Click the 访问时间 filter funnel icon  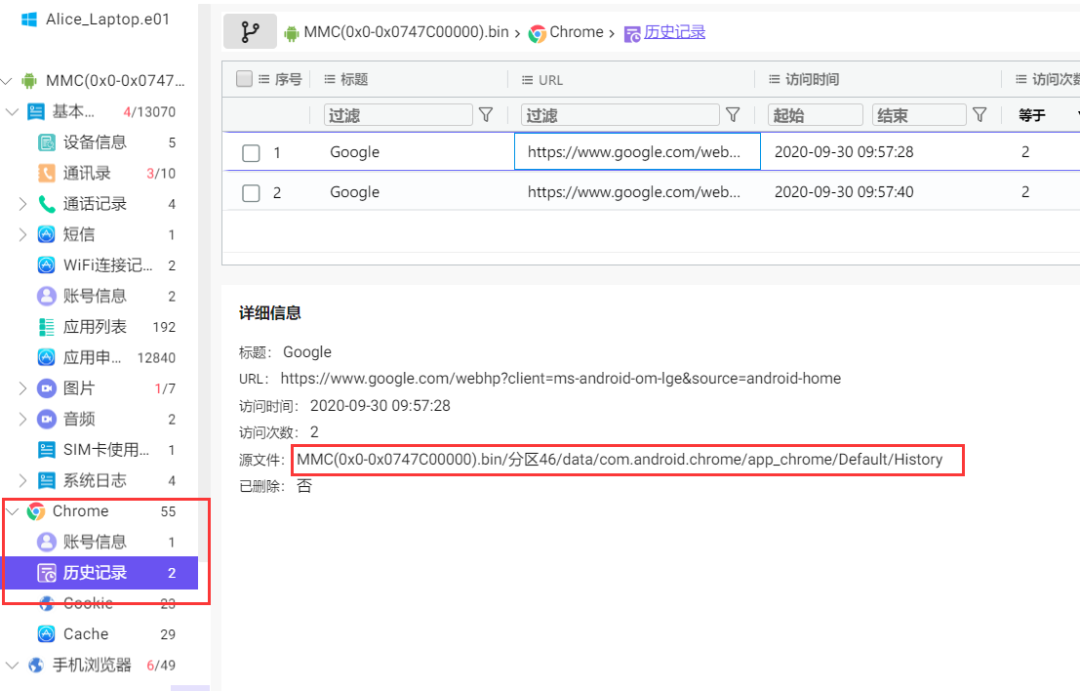point(979,115)
